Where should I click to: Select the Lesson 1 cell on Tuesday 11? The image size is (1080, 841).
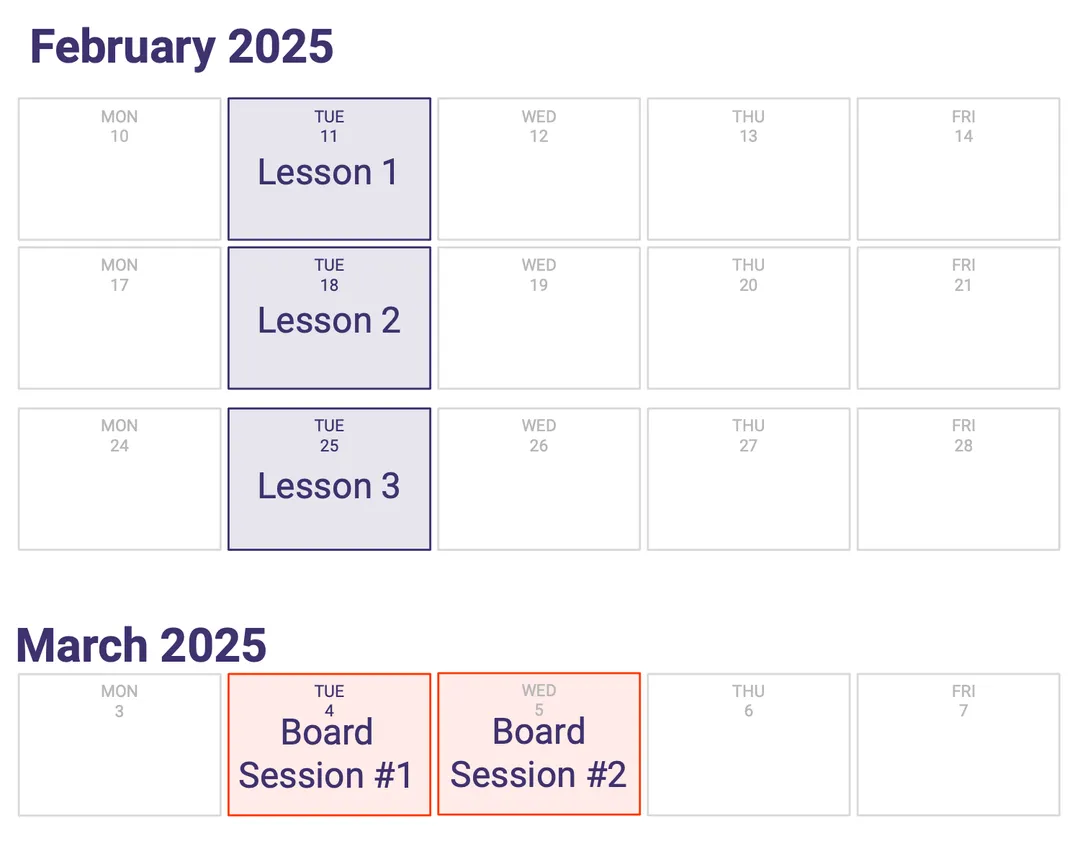coord(329,169)
